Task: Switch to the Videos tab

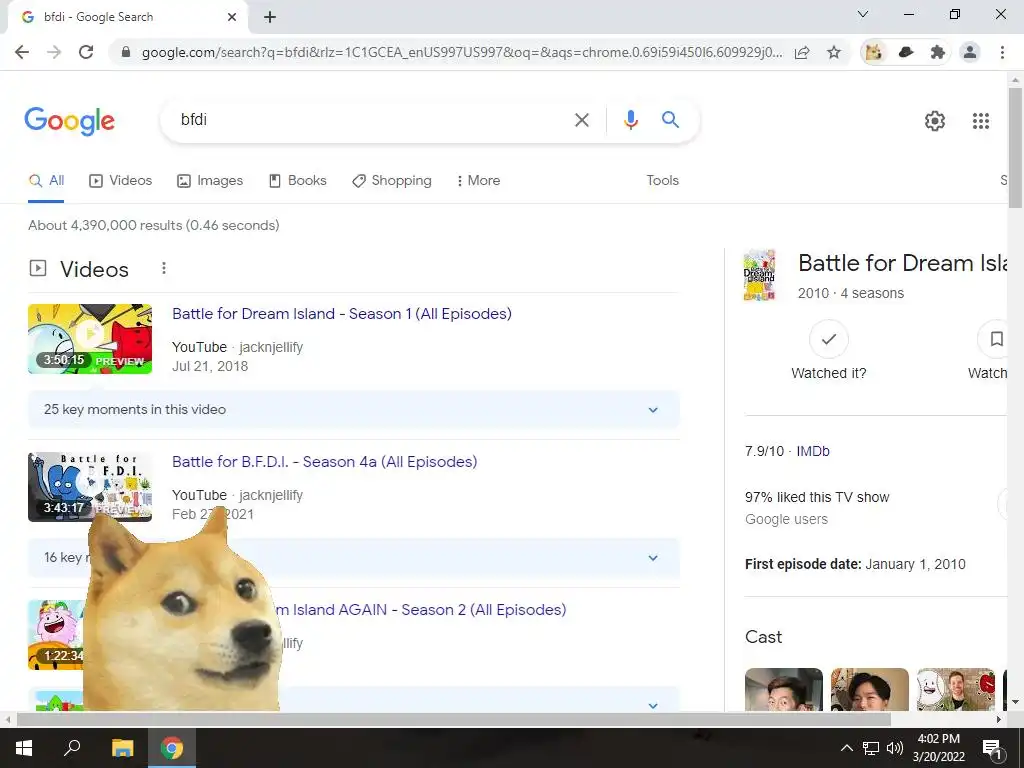Action: (x=121, y=180)
